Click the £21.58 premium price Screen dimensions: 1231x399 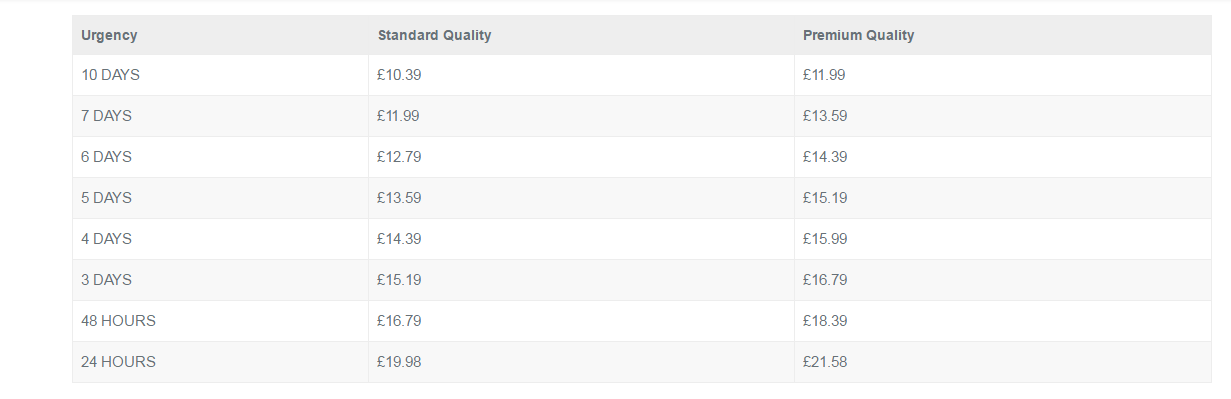(825, 362)
